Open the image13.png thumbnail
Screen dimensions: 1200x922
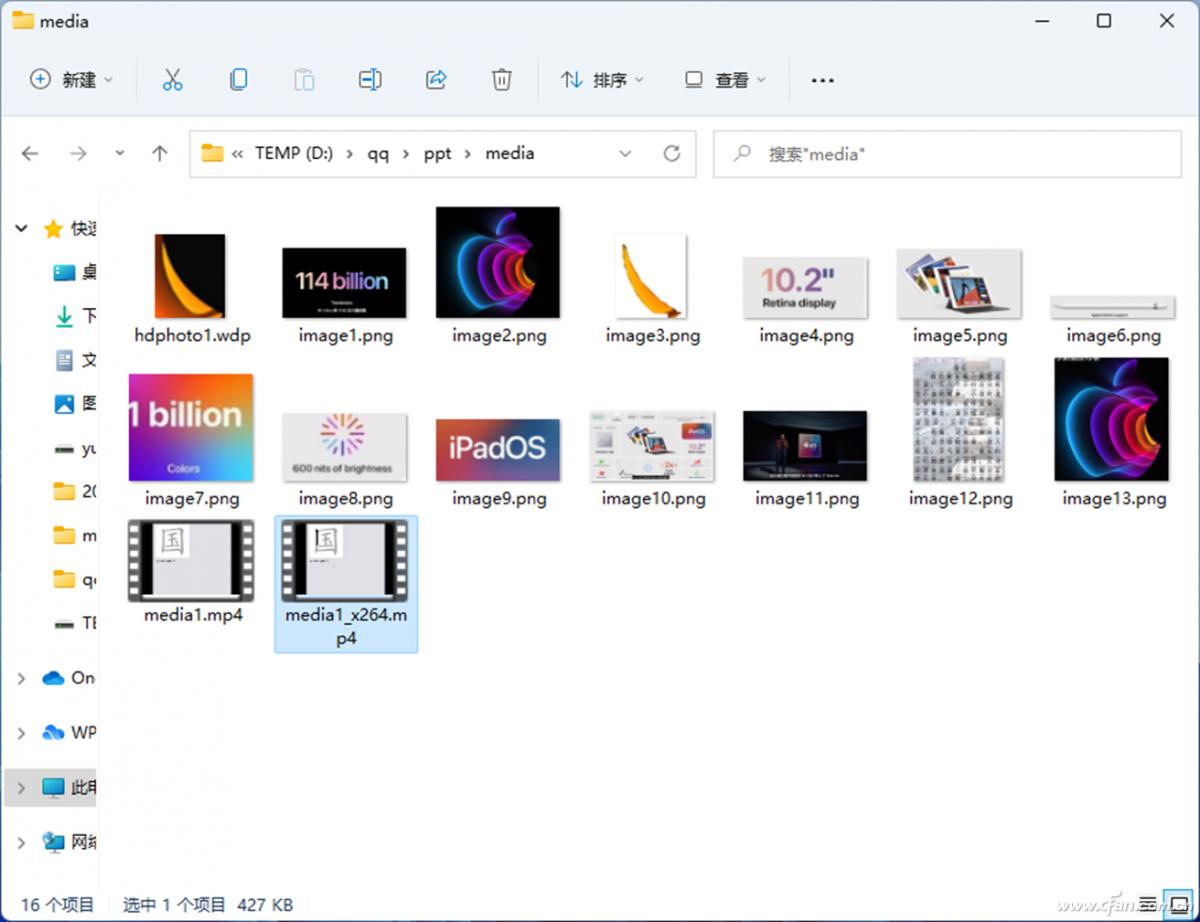coord(1111,418)
